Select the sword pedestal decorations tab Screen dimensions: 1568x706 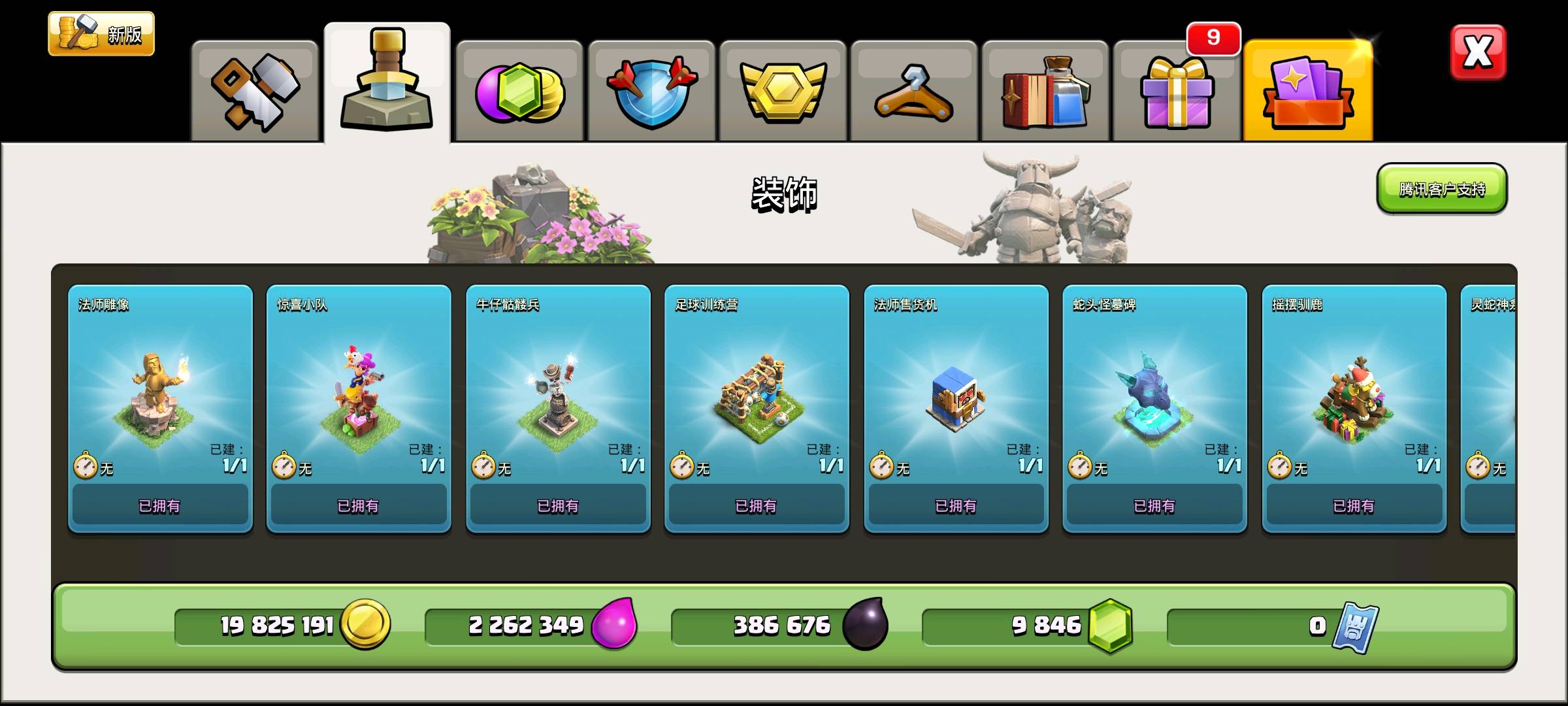(387, 82)
